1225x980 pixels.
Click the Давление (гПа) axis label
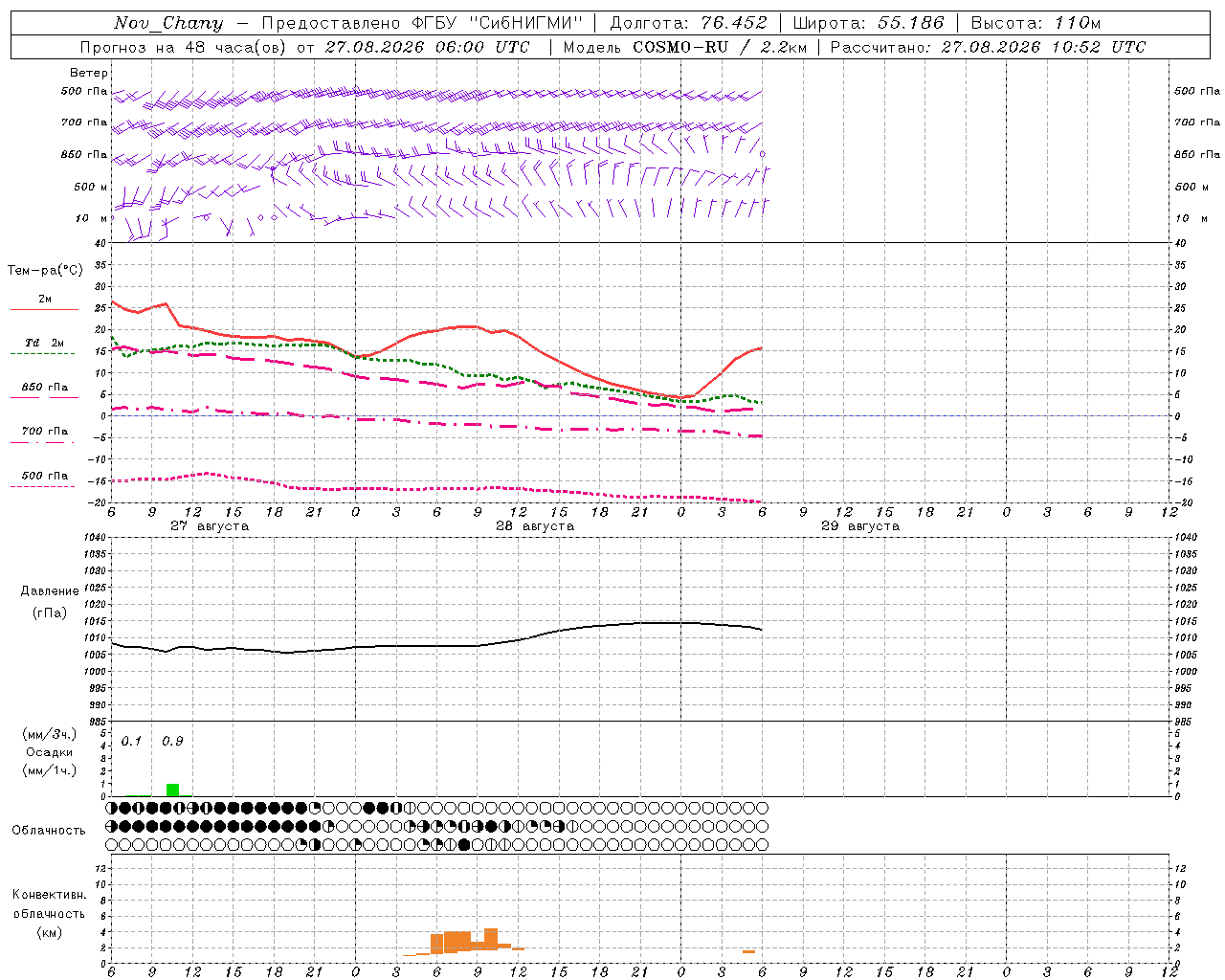(50, 602)
